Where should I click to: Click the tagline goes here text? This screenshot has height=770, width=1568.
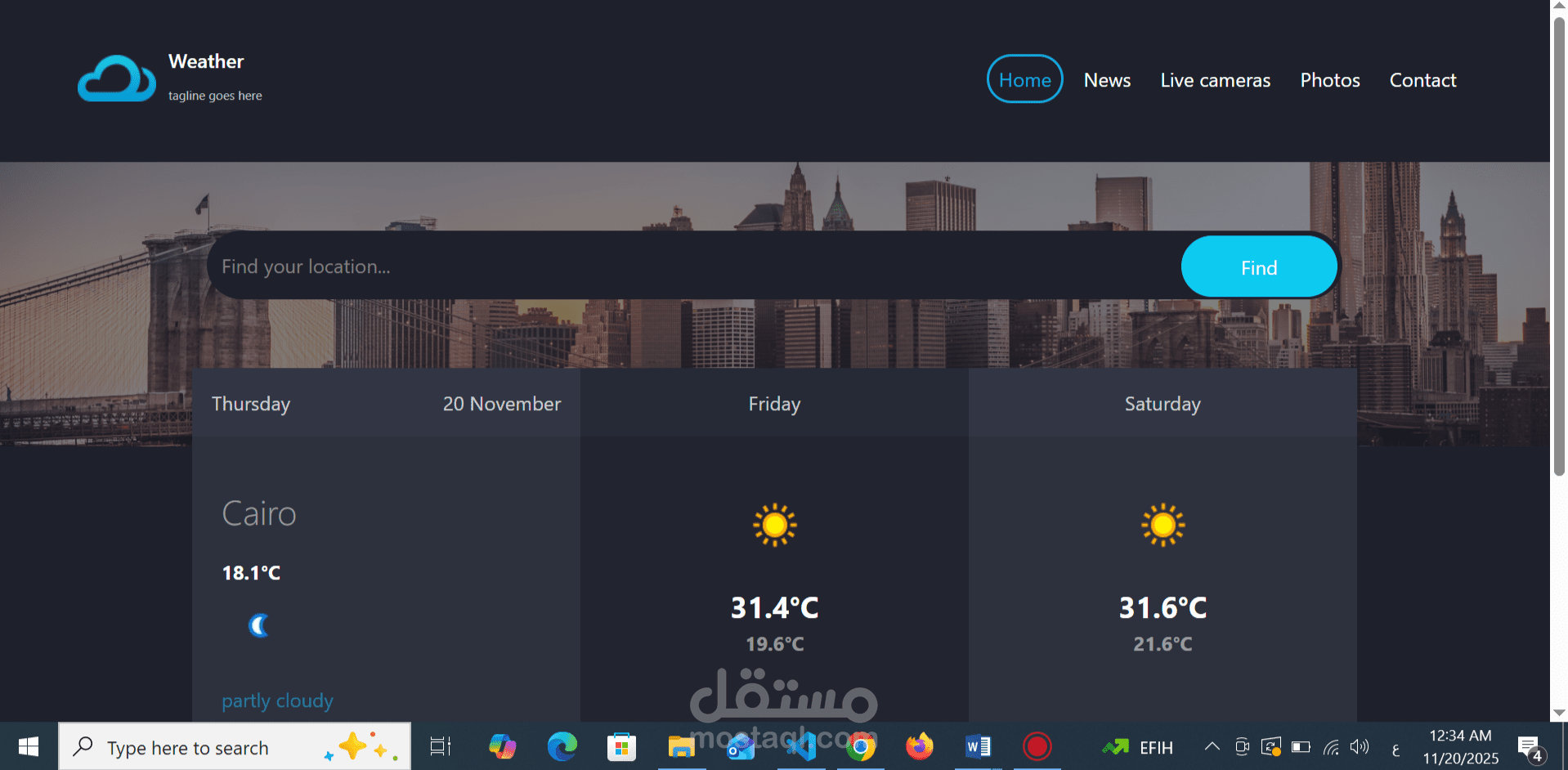click(x=215, y=96)
